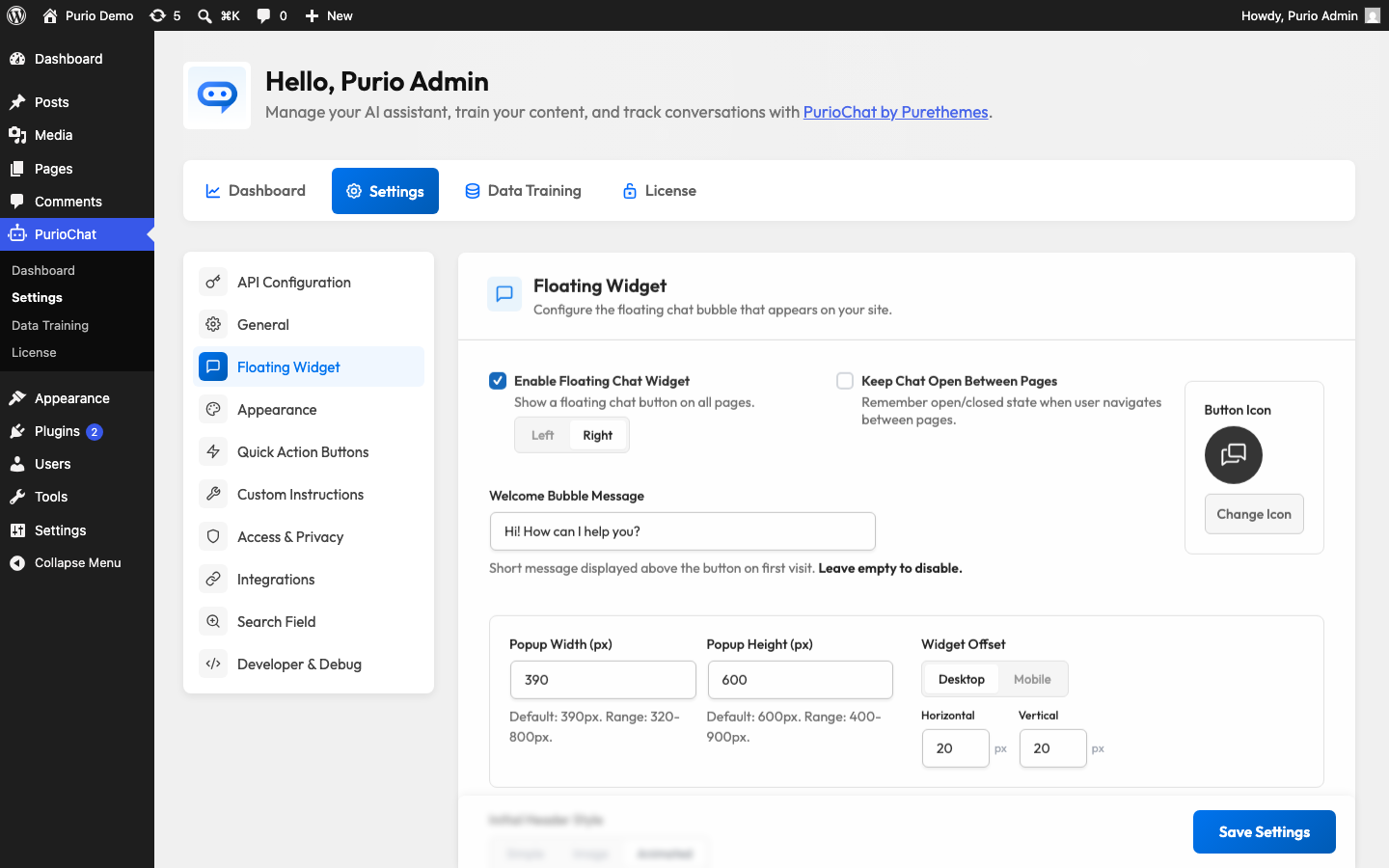The height and width of the screenshot is (868, 1389).
Task: Click the Collapse Menu arrow icon
Action: click(x=17, y=563)
